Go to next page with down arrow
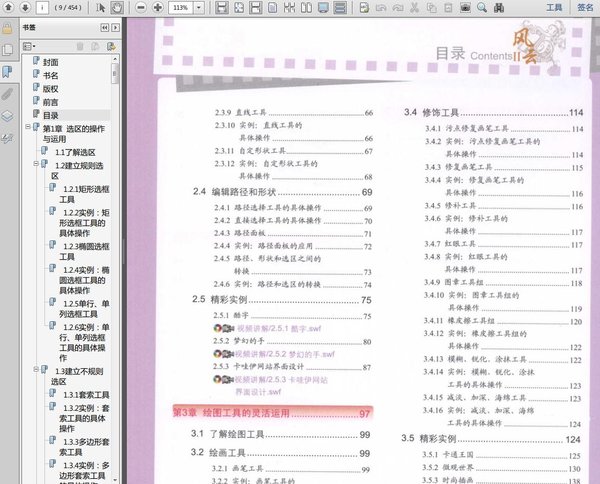This screenshot has height=484, width=600. click(x=25, y=7)
